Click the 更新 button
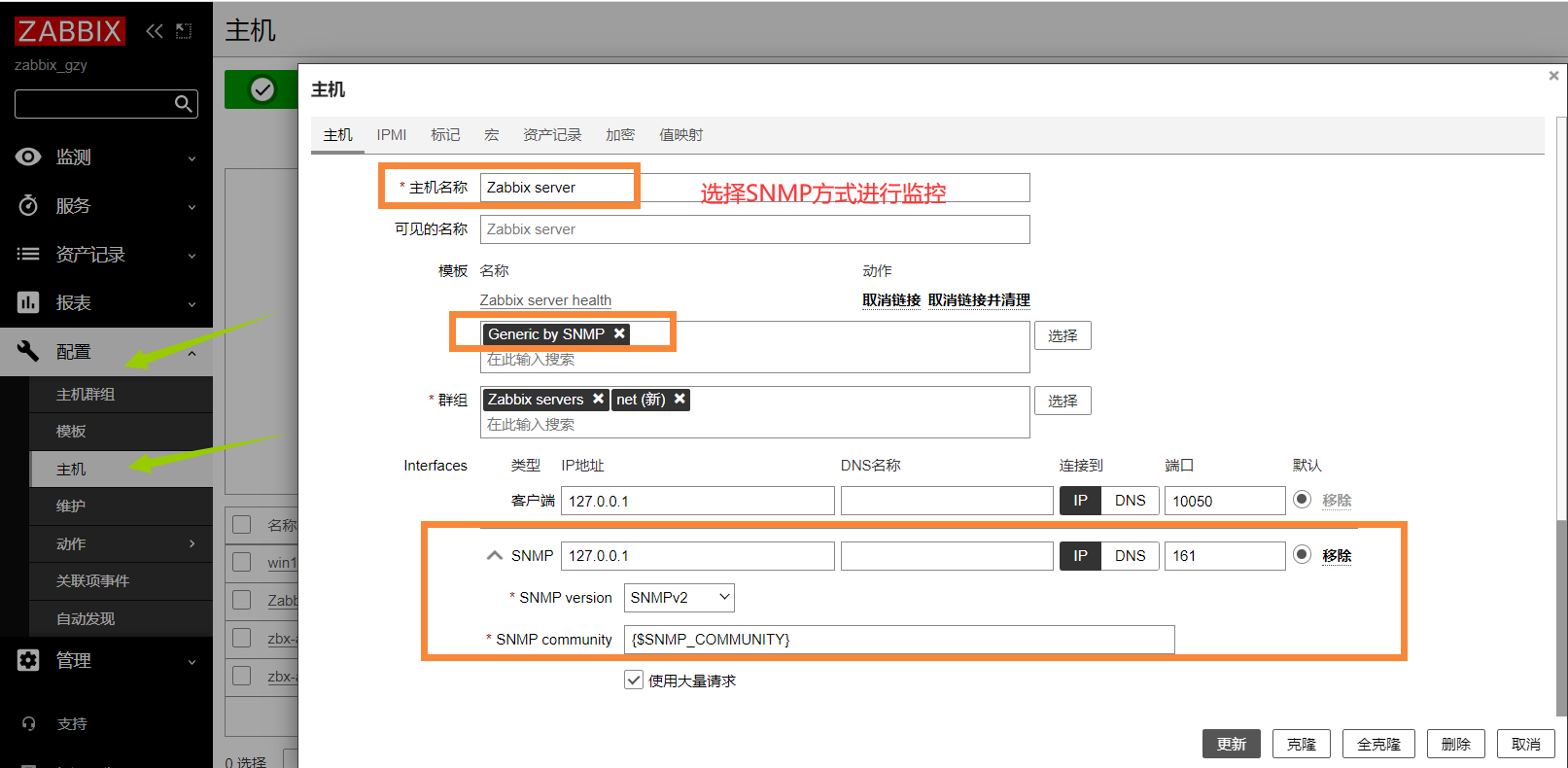This screenshot has width=1568, height=768. (x=1232, y=744)
